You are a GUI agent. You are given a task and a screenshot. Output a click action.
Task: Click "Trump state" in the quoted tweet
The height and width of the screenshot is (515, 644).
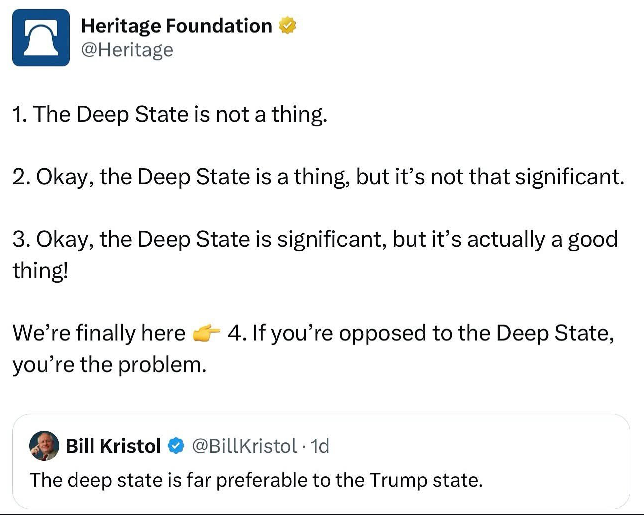[433, 480]
